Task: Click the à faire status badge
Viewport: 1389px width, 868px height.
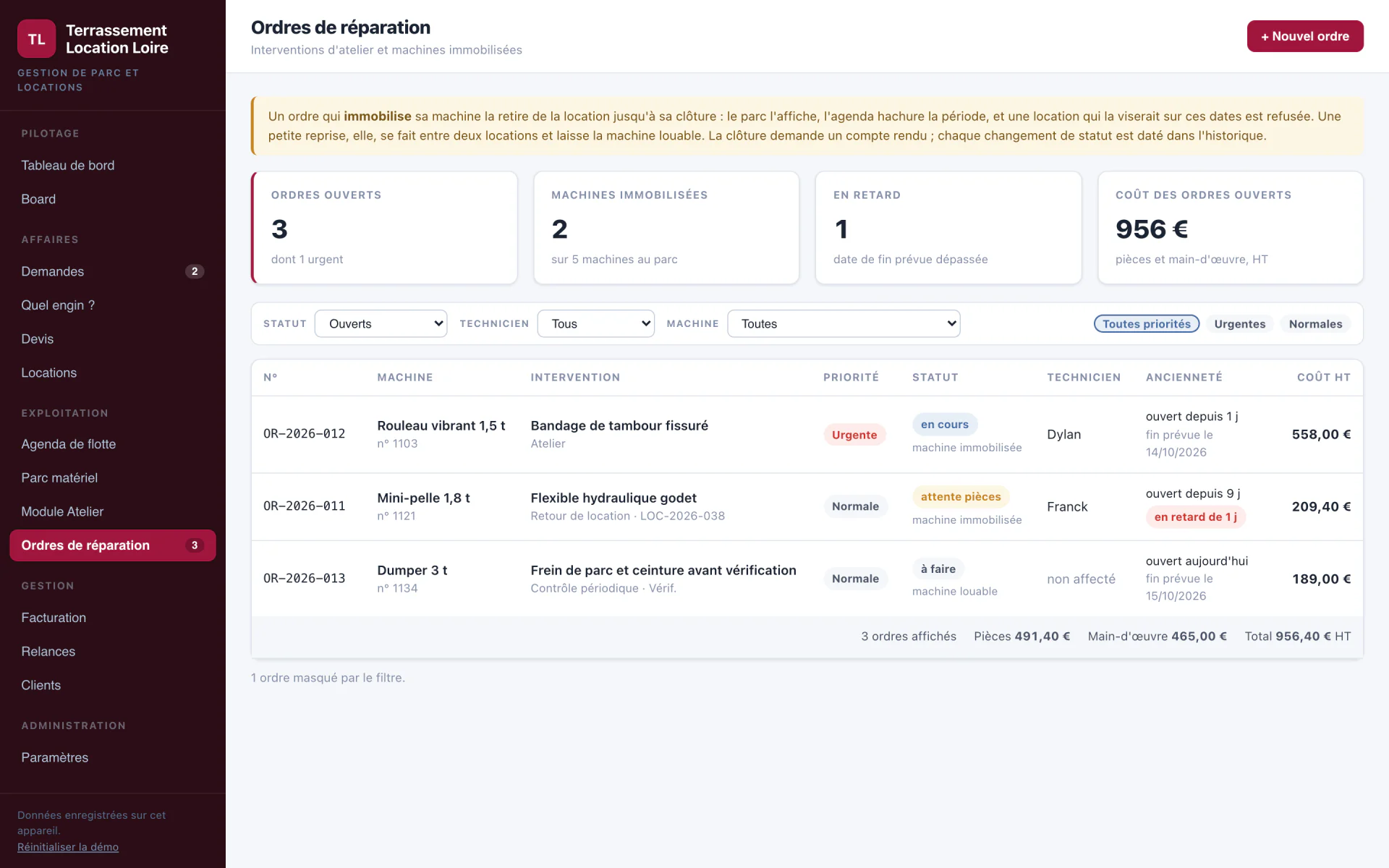Action: pos(938,569)
